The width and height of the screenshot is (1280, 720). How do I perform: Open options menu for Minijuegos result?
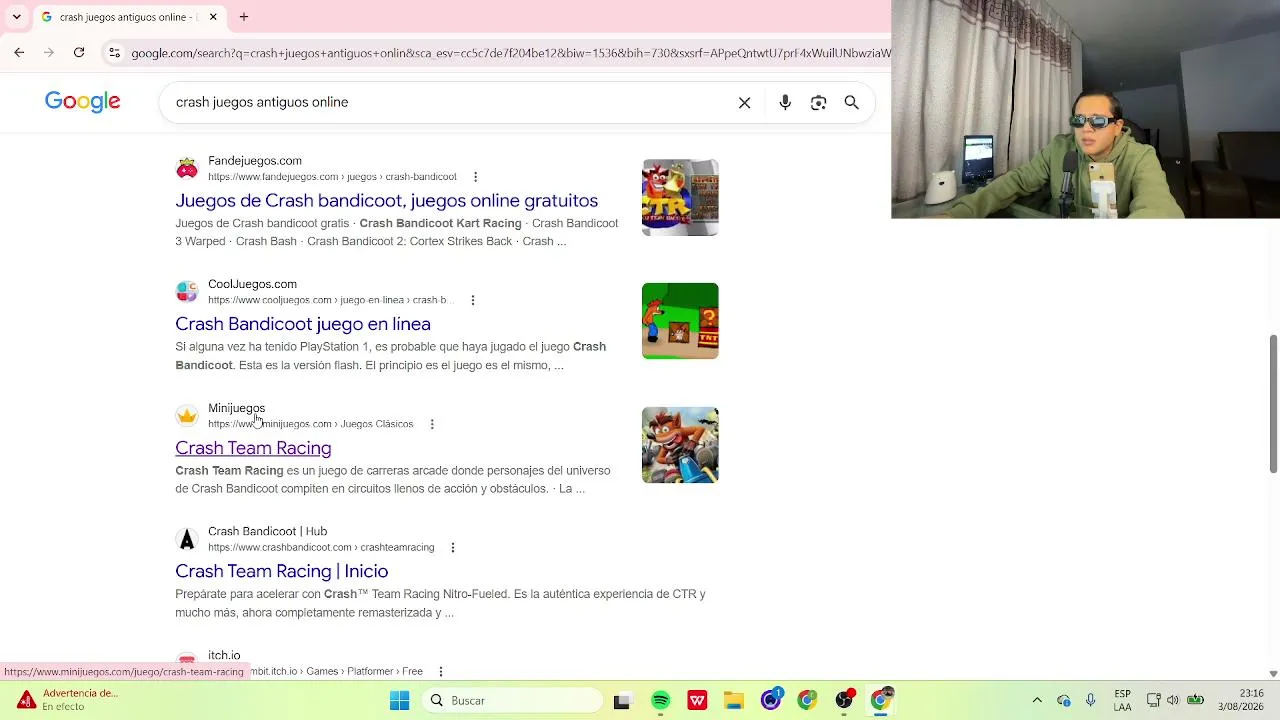[432, 424]
